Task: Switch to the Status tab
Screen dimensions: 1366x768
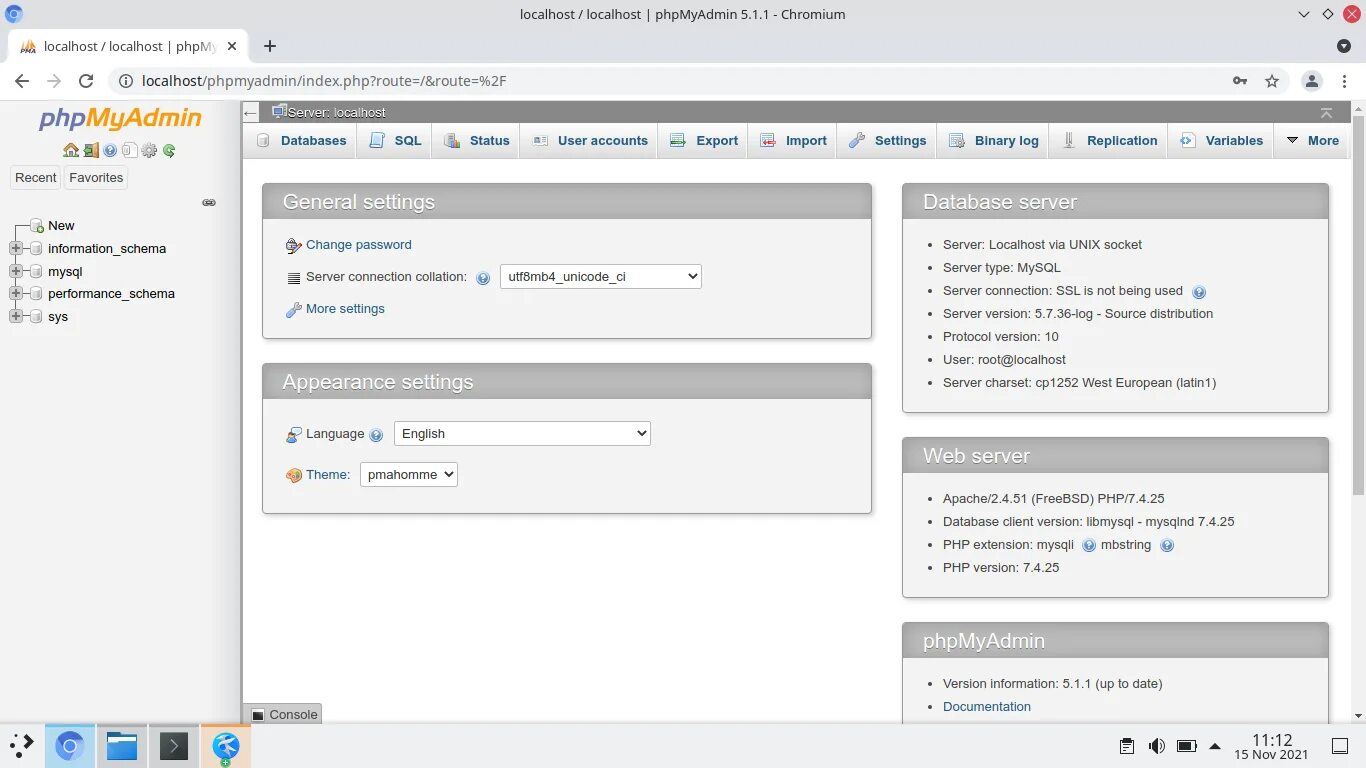Action: [x=477, y=141]
